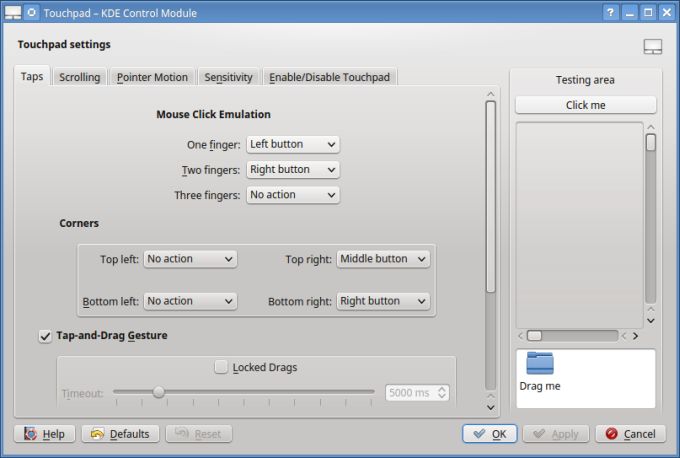
Task: Switch to the Scrolling tab
Action: [x=79, y=77]
